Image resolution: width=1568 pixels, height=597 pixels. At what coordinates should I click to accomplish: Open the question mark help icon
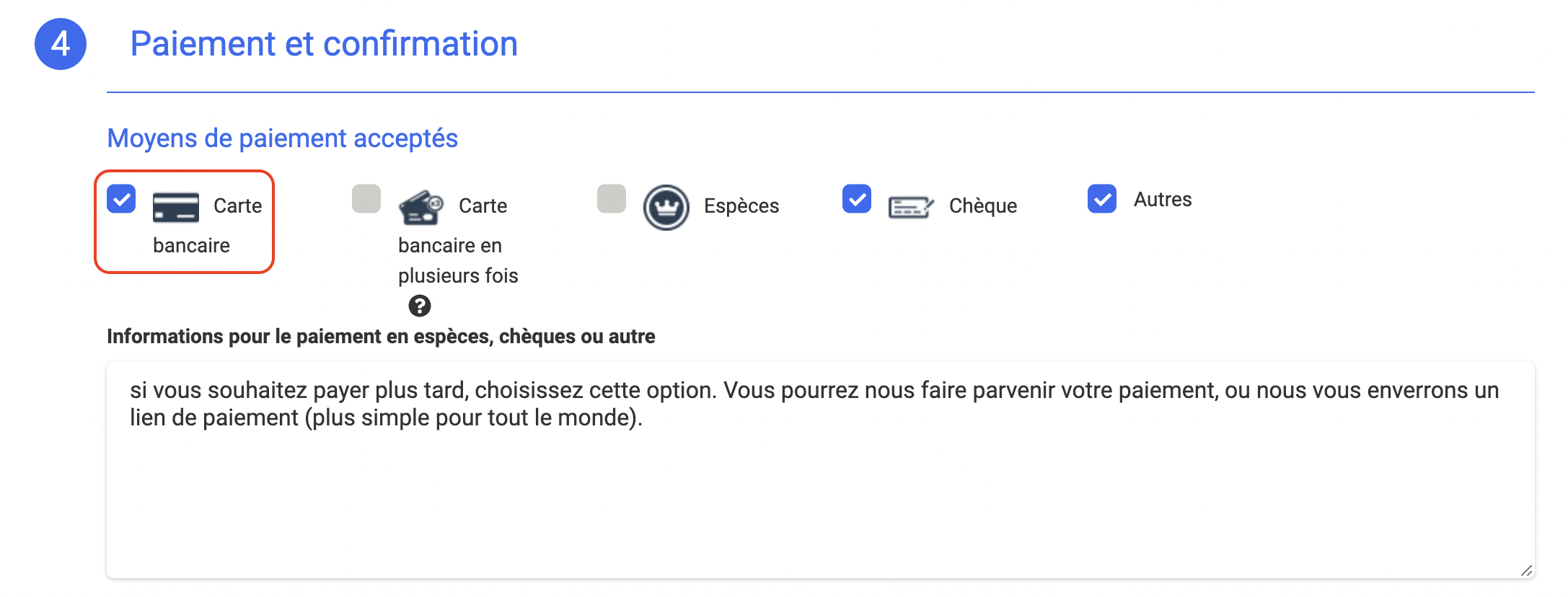420,306
